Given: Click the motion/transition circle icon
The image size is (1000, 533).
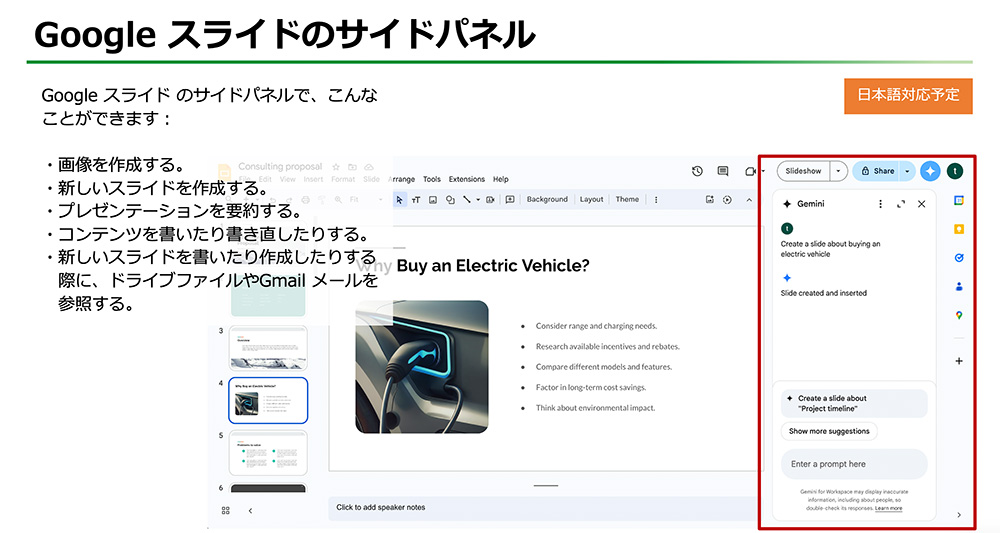Looking at the screenshot, I should point(727,200).
